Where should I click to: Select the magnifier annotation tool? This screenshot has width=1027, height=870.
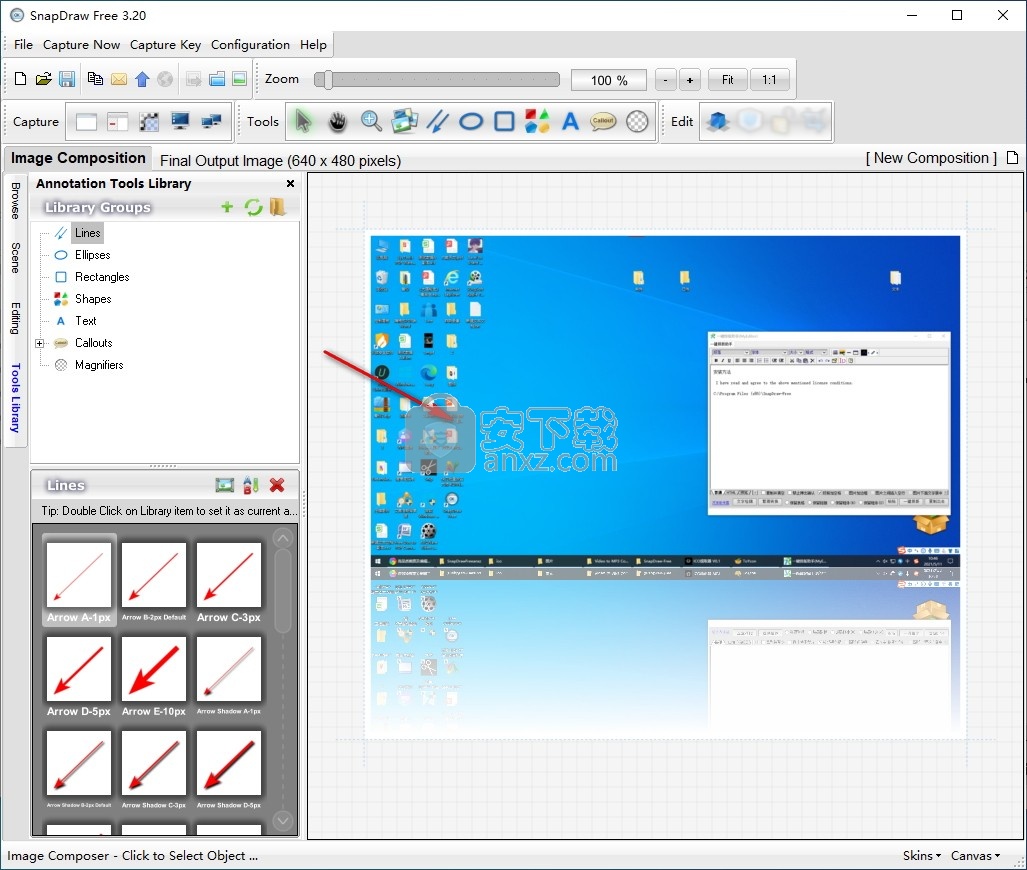637,121
